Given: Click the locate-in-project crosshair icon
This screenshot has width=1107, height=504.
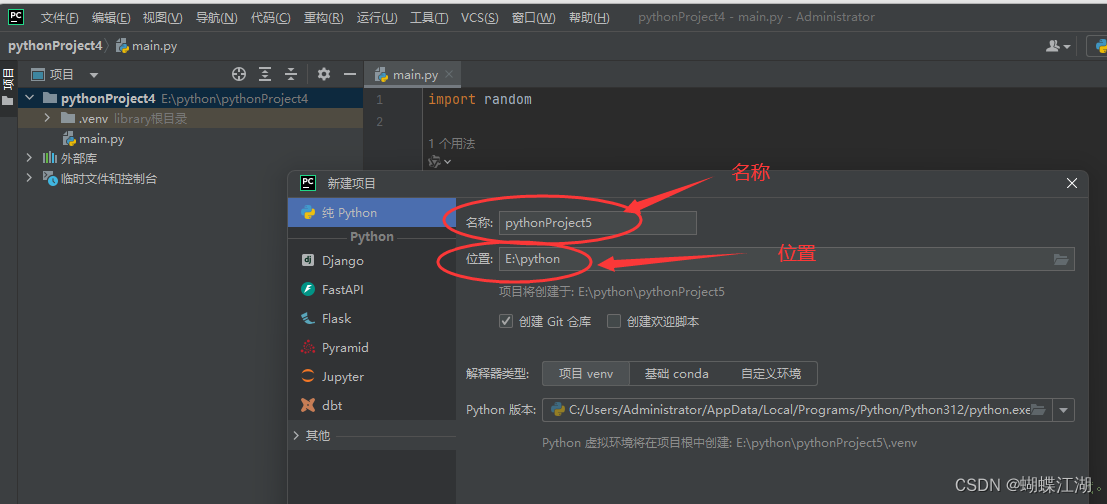Looking at the screenshot, I should 239,74.
